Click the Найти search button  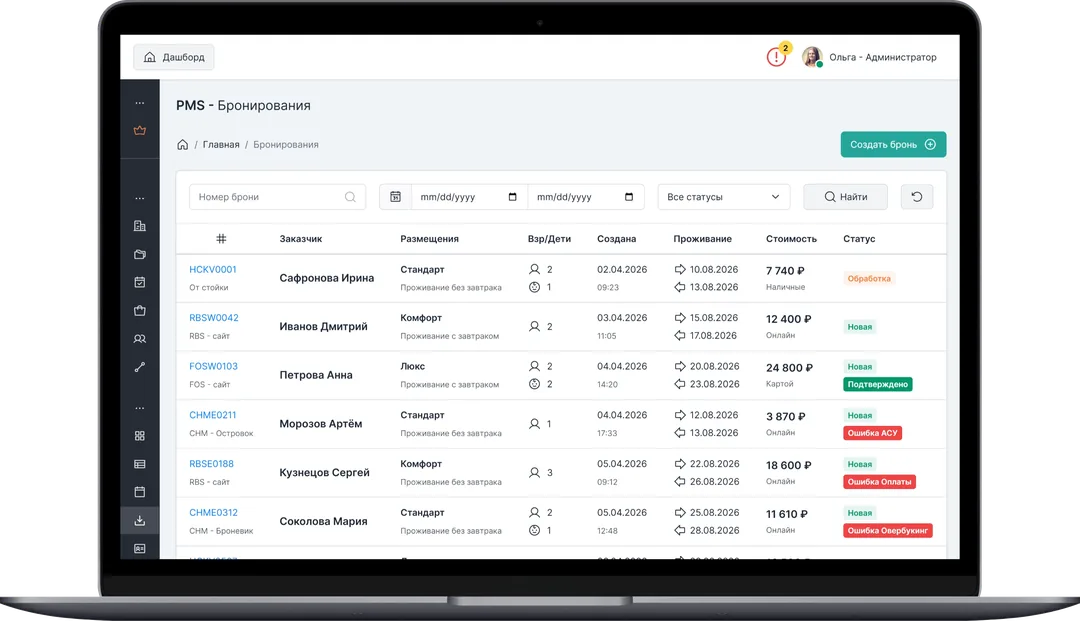[846, 197]
